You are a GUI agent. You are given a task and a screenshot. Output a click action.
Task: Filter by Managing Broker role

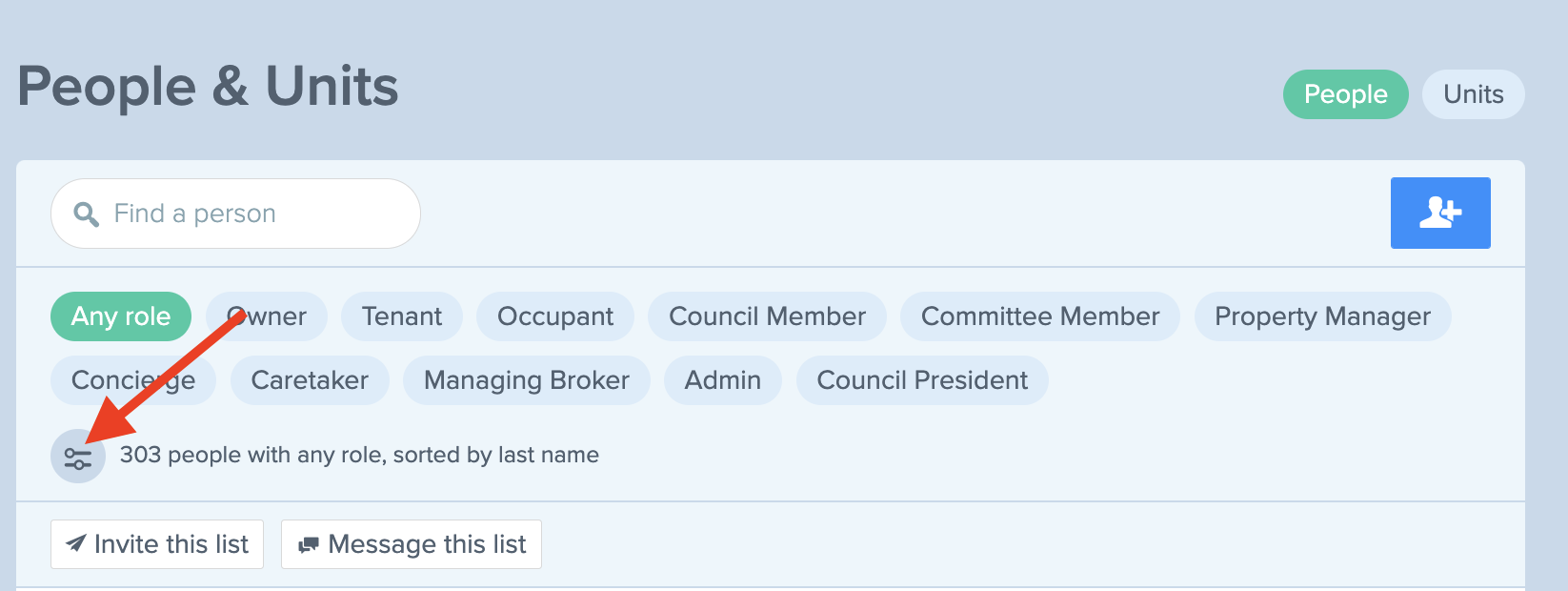(x=527, y=380)
